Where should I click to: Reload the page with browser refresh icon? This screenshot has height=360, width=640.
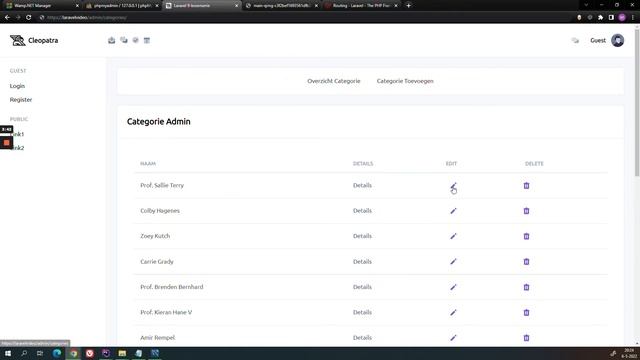[x=29, y=18]
